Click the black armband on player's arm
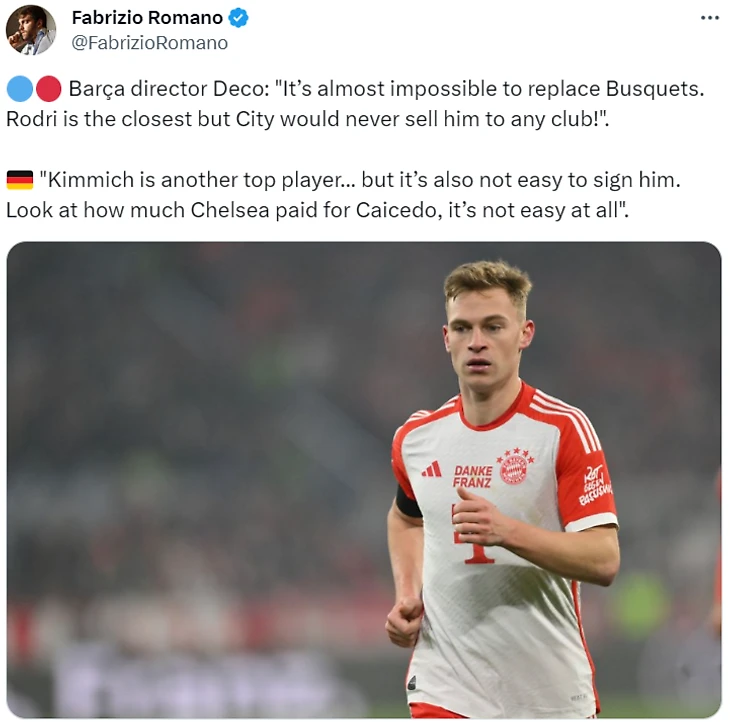Viewport: 730px width, 722px height. pos(408,502)
